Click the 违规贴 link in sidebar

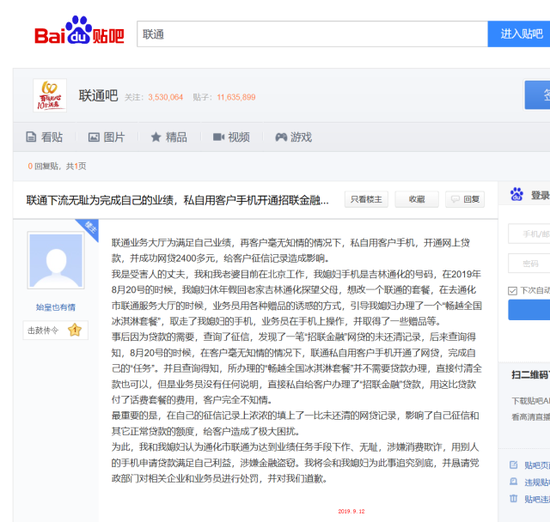point(537,482)
